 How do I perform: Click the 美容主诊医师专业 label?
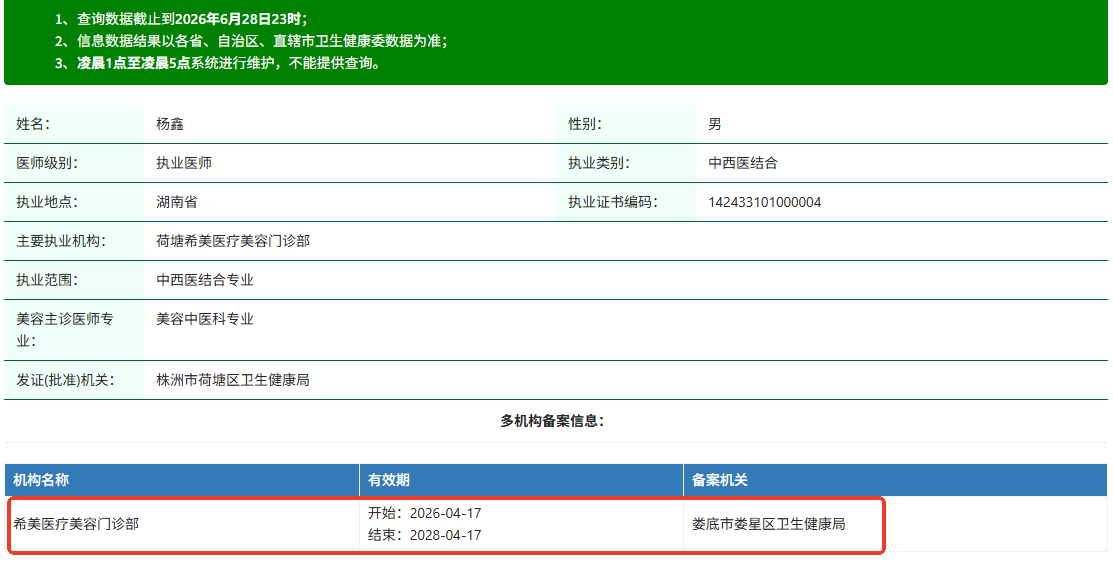(x=65, y=330)
